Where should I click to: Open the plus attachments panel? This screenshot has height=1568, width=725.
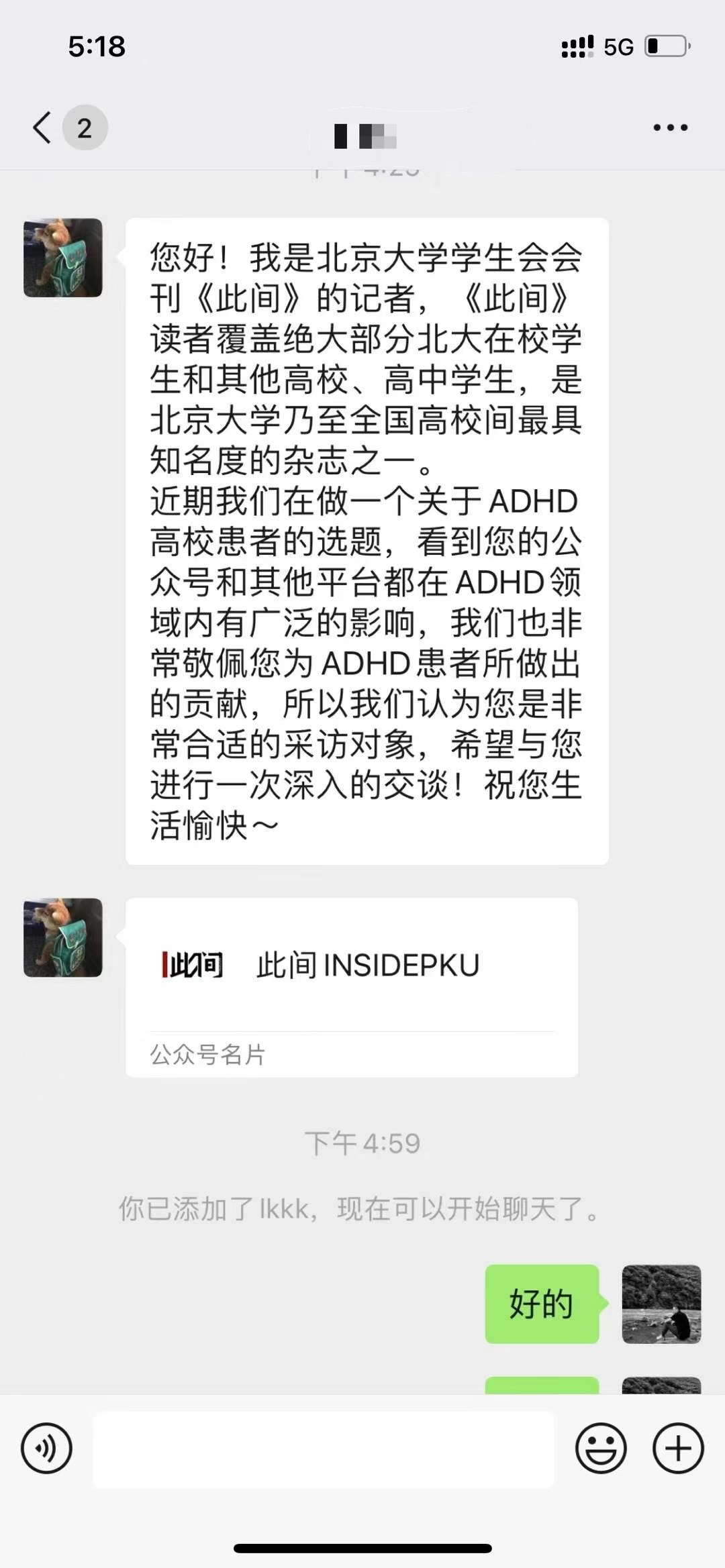678,1448
